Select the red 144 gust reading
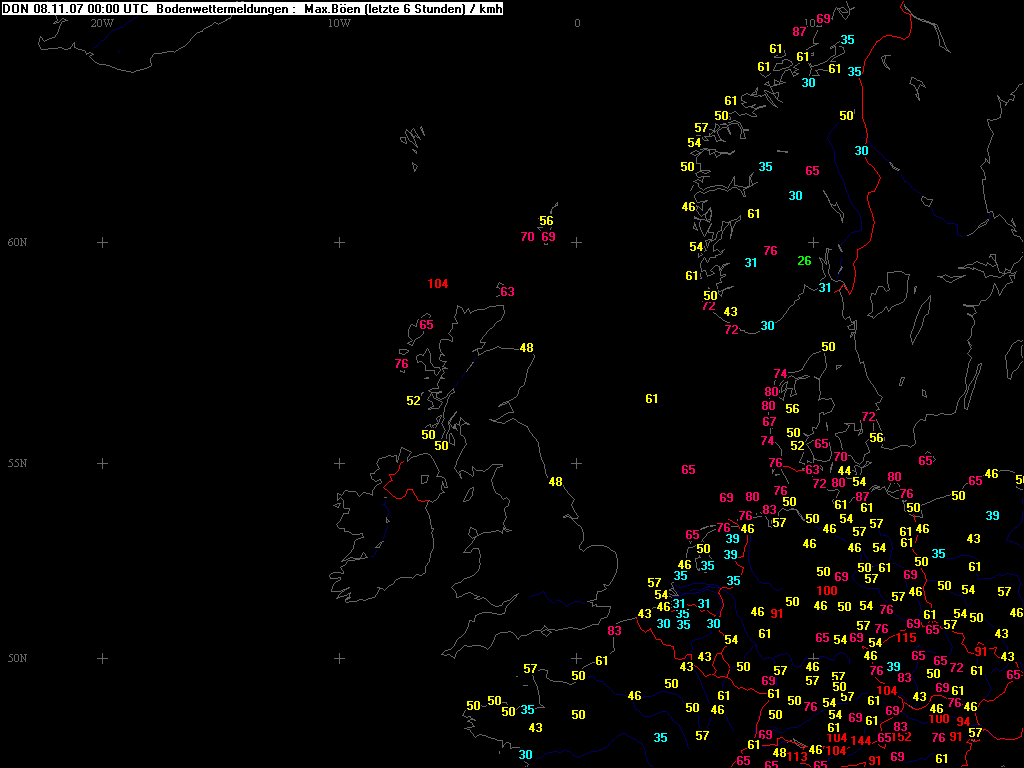 click(x=861, y=741)
